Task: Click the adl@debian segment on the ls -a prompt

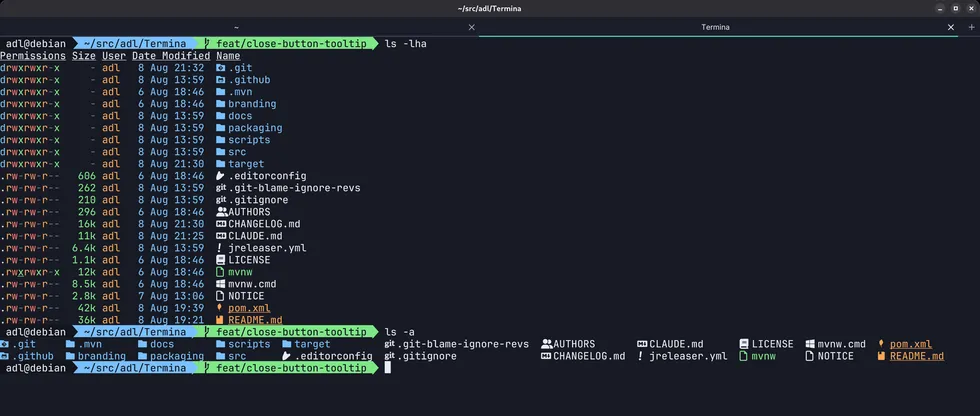Action: 36,332
